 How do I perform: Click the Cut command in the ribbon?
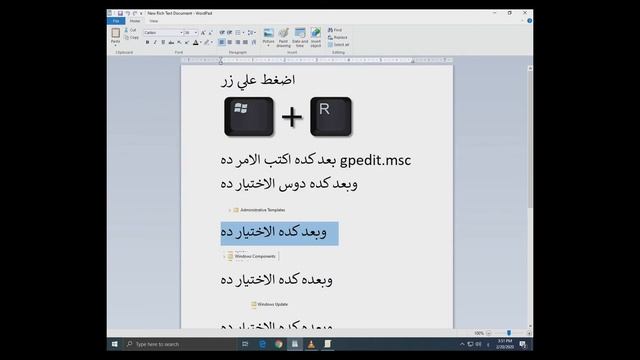(131, 30)
